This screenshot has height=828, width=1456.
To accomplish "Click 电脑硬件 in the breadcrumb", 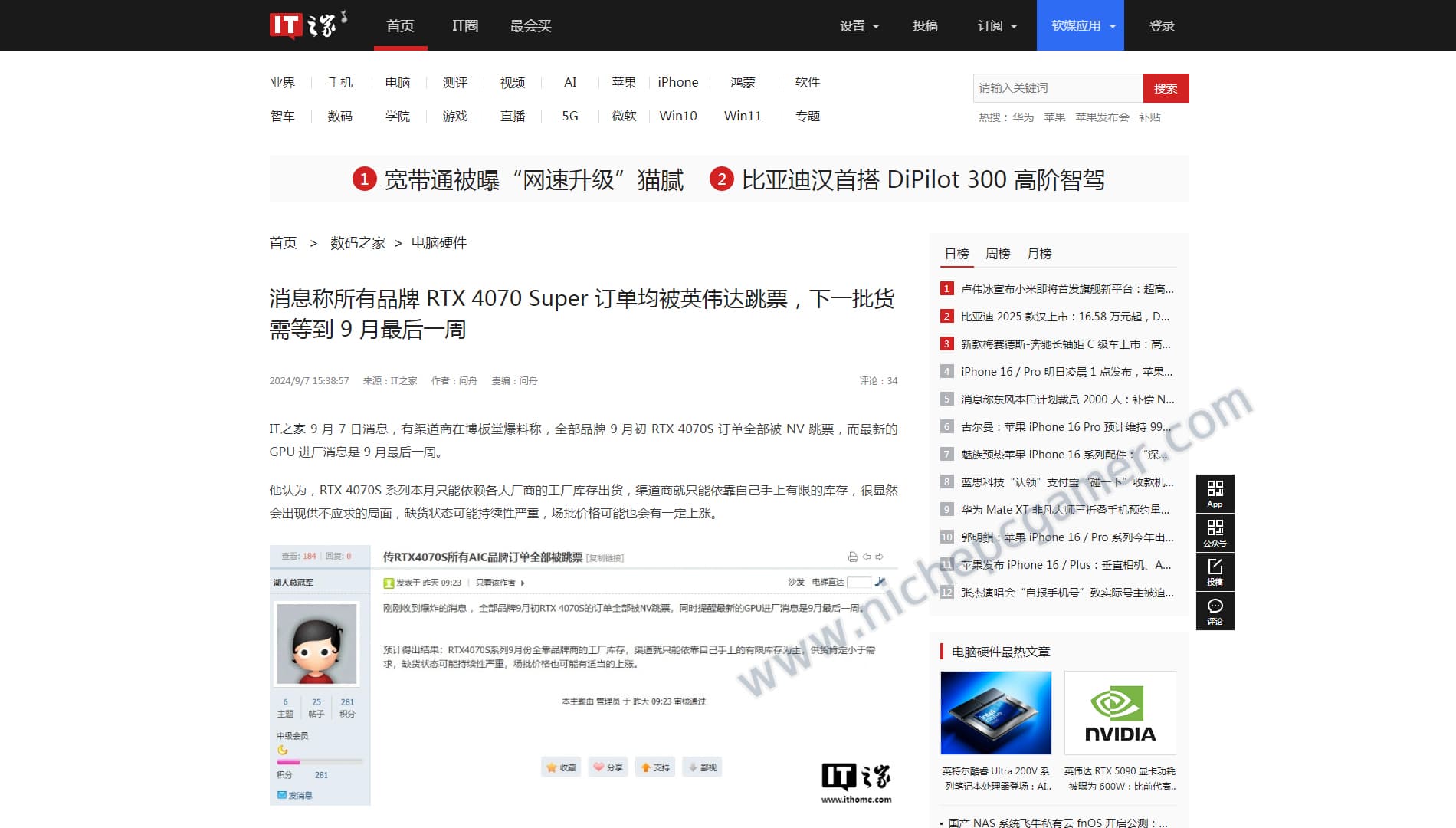I will (438, 243).
